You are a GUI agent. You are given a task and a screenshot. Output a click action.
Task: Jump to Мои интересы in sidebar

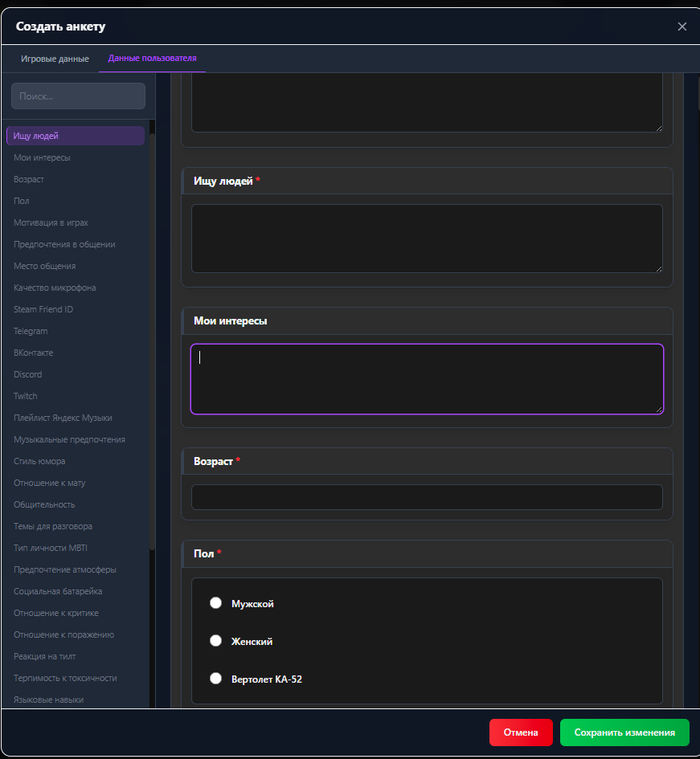tap(42, 158)
